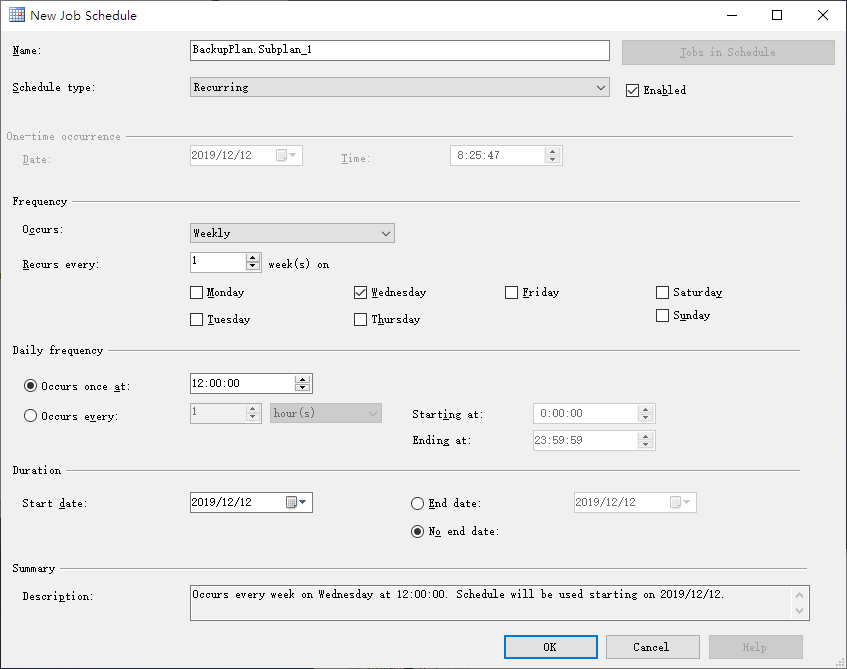Check the Saturday checkbox

tap(662, 292)
